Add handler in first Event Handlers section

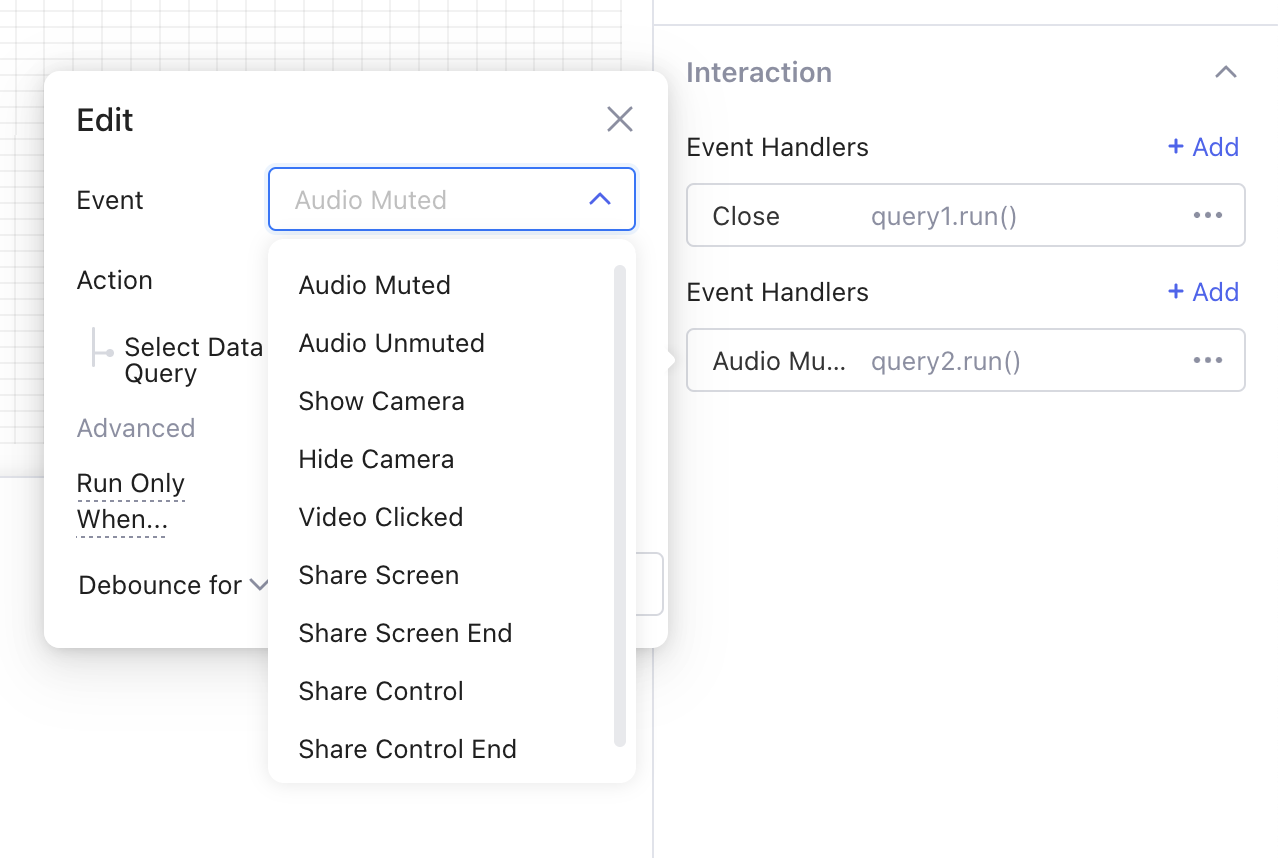click(x=1203, y=147)
